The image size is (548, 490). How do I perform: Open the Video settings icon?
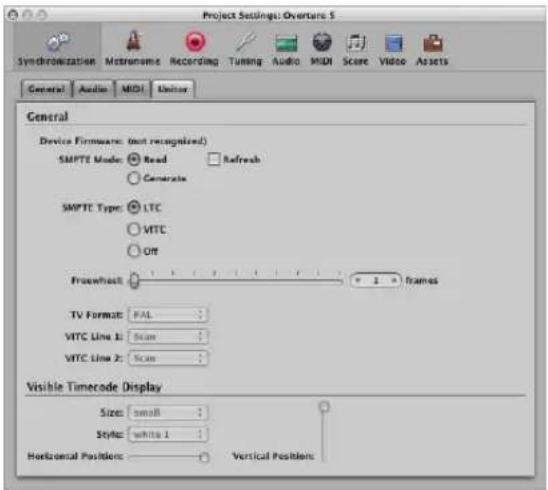coord(393,49)
